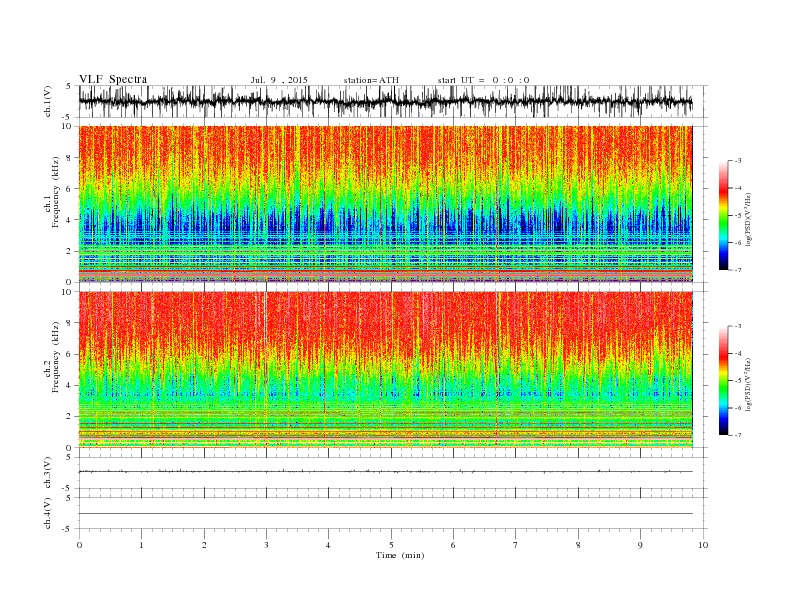Click the time axis tick label "6"
Image resolution: width=792 pixels, height=612 pixels.
pos(453,545)
